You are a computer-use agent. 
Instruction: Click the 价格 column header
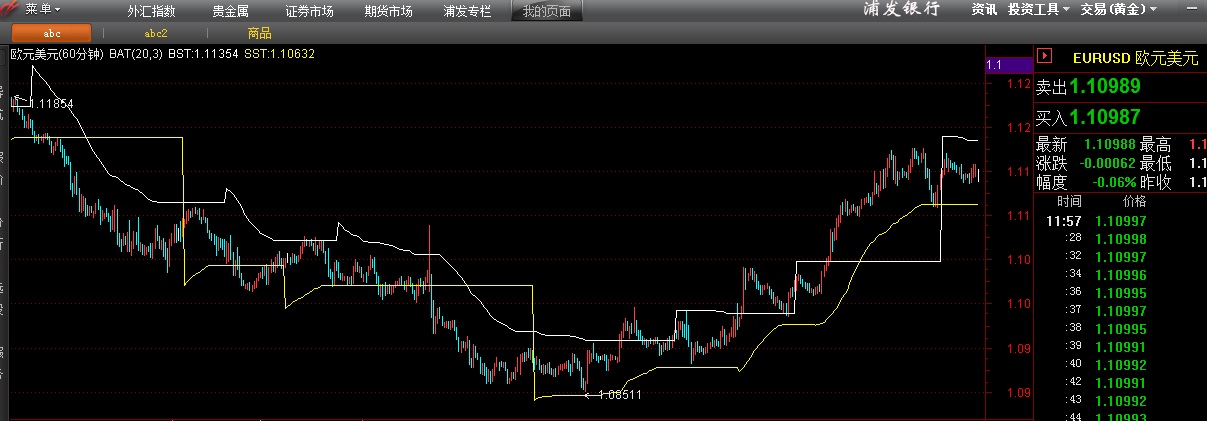click(1135, 201)
